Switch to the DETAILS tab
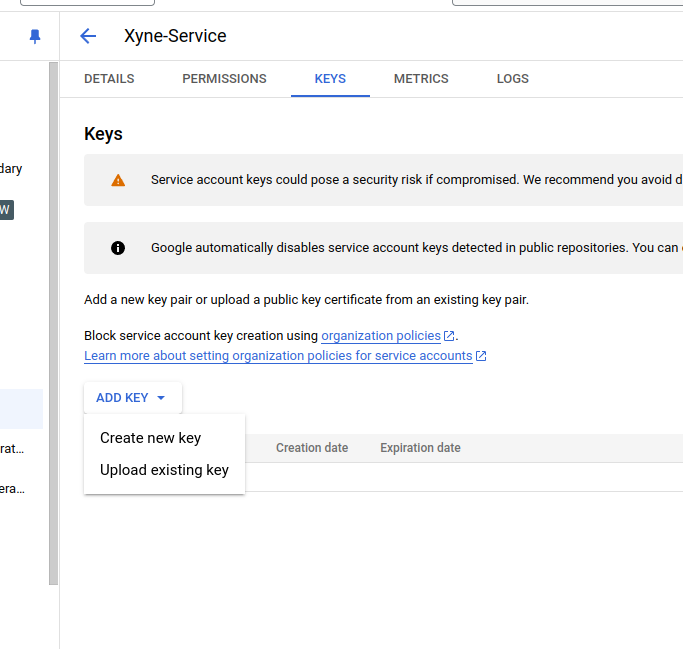The image size is (683, 649). (x=109, y=79)
